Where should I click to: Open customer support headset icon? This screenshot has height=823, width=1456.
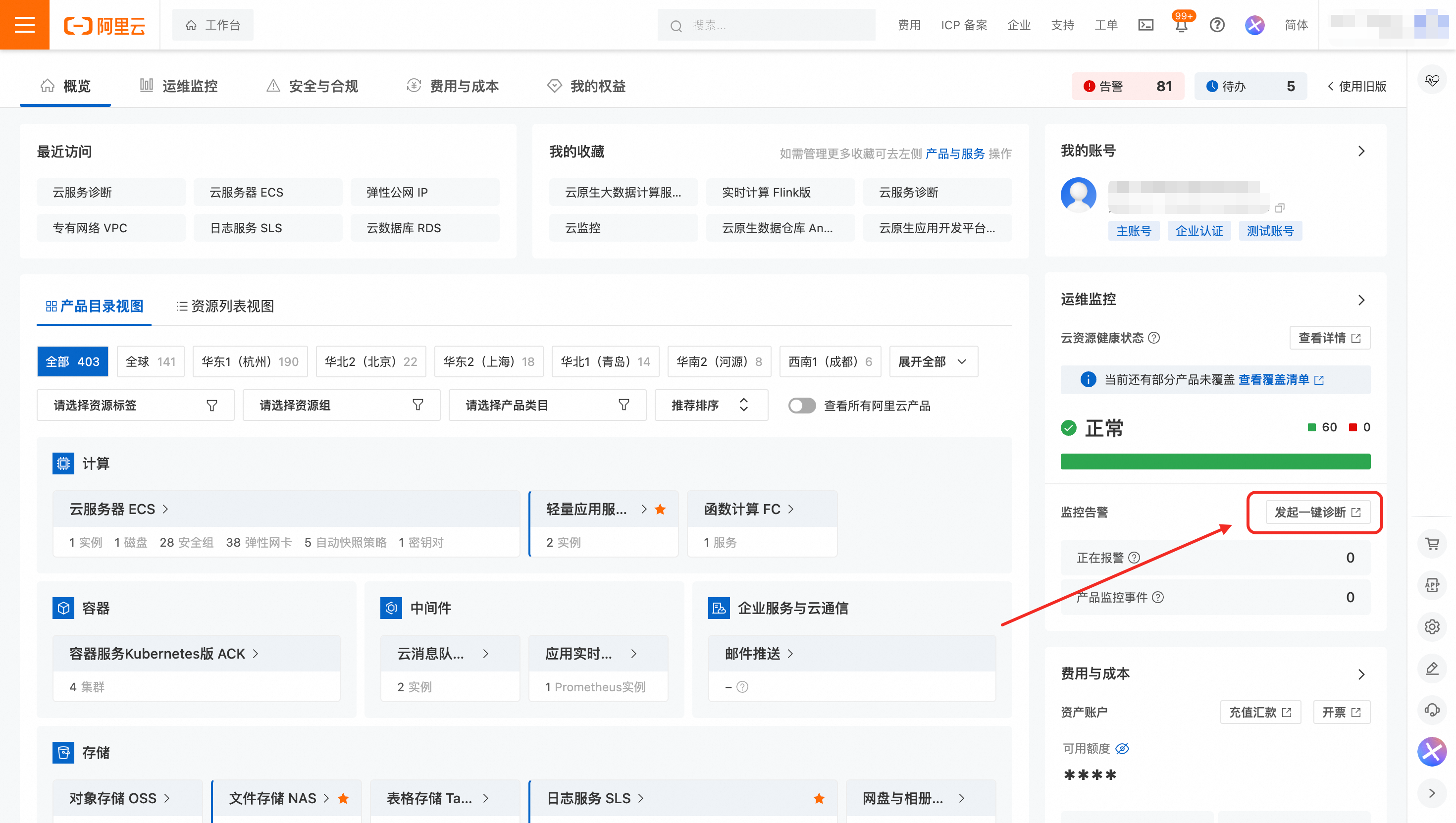click(1432, 710)
